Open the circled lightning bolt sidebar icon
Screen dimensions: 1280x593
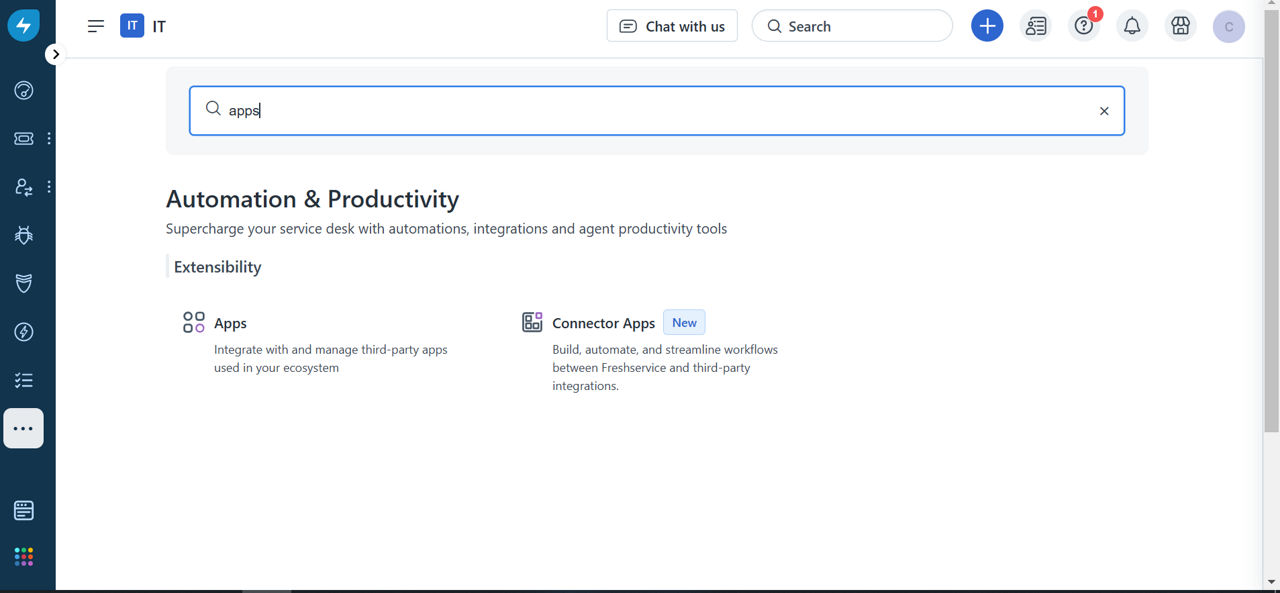24,332
